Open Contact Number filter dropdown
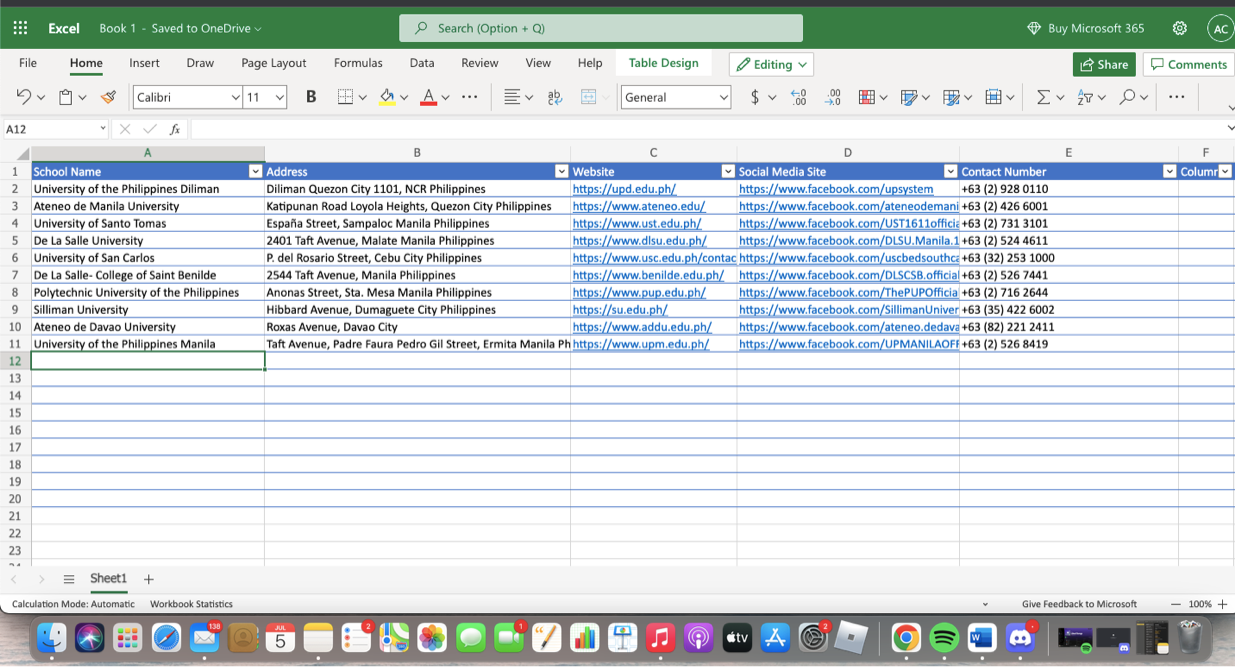 click(1169, 172)
